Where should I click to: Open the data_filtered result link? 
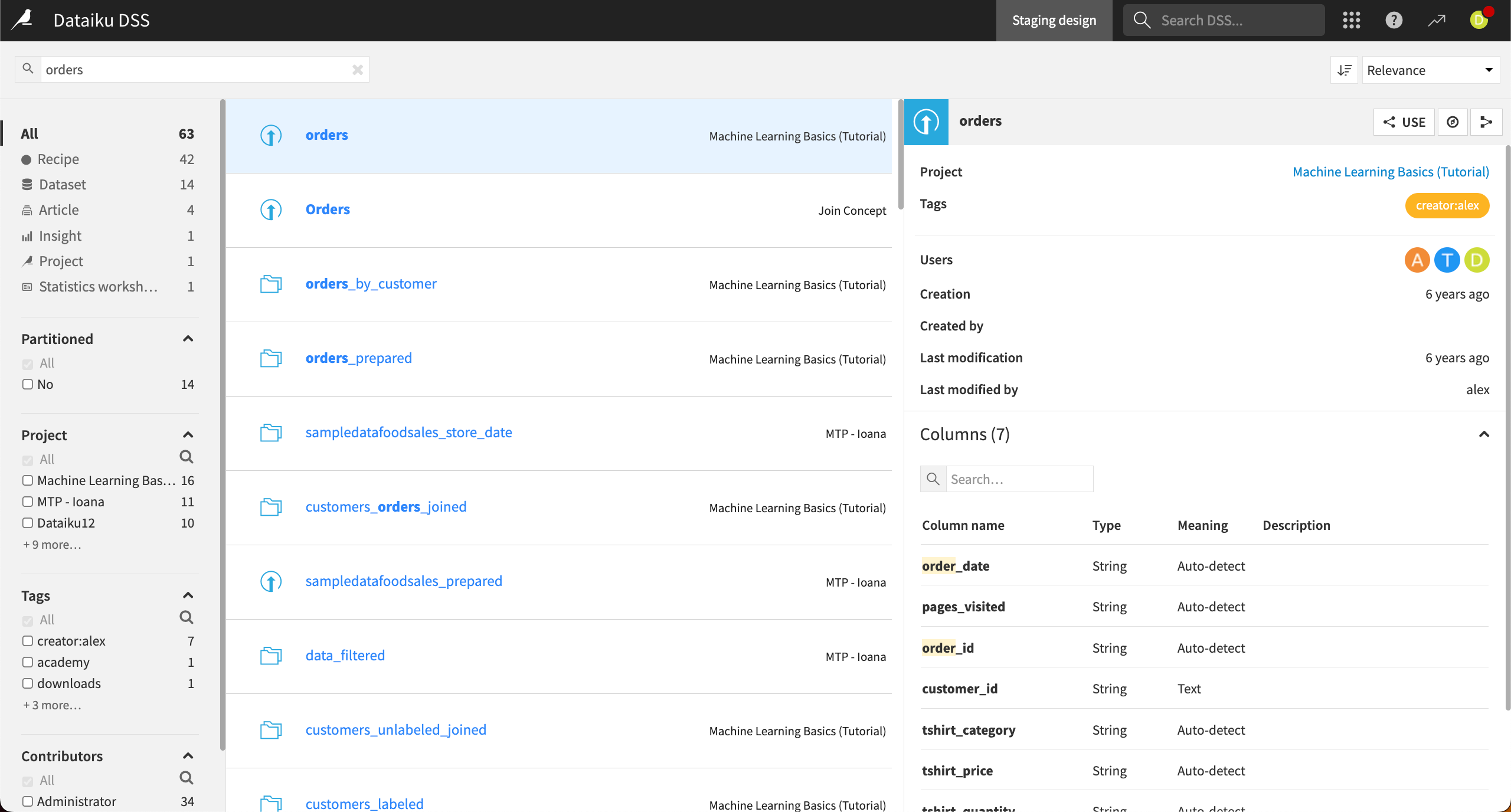[x=345, y=656]
